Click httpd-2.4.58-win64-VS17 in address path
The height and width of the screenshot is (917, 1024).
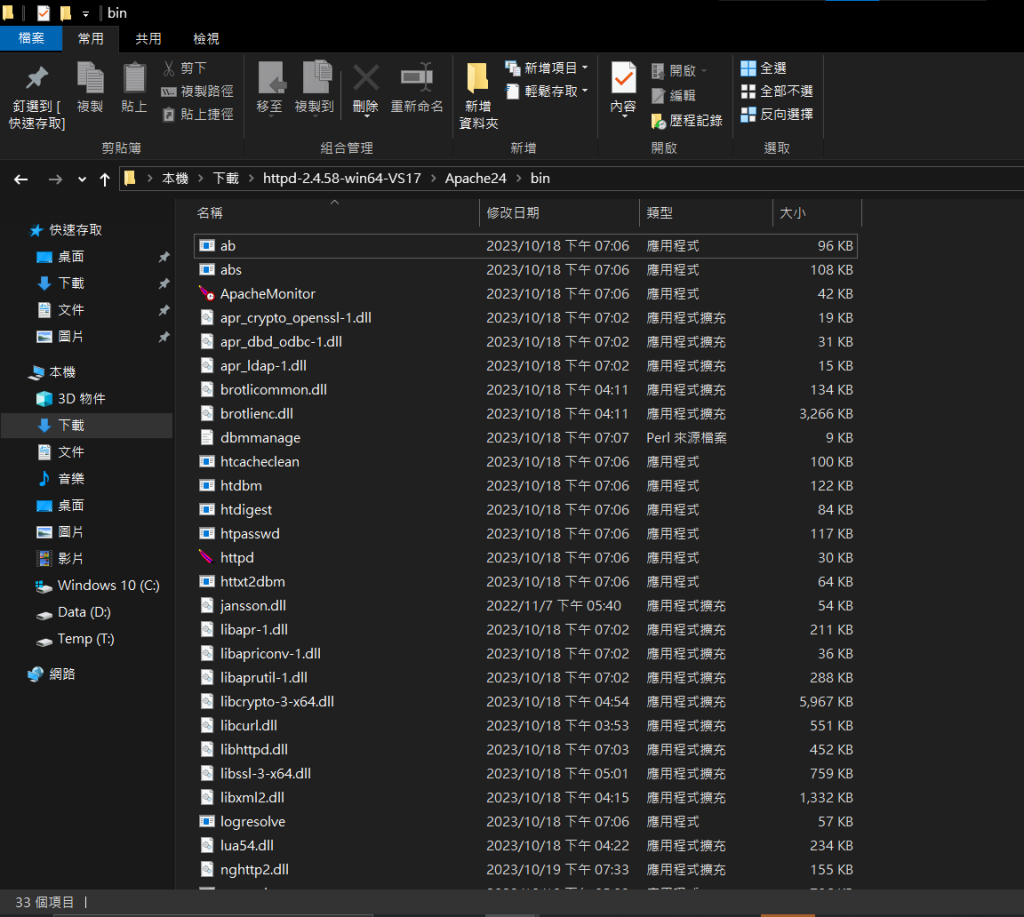[x=342, y=178]
